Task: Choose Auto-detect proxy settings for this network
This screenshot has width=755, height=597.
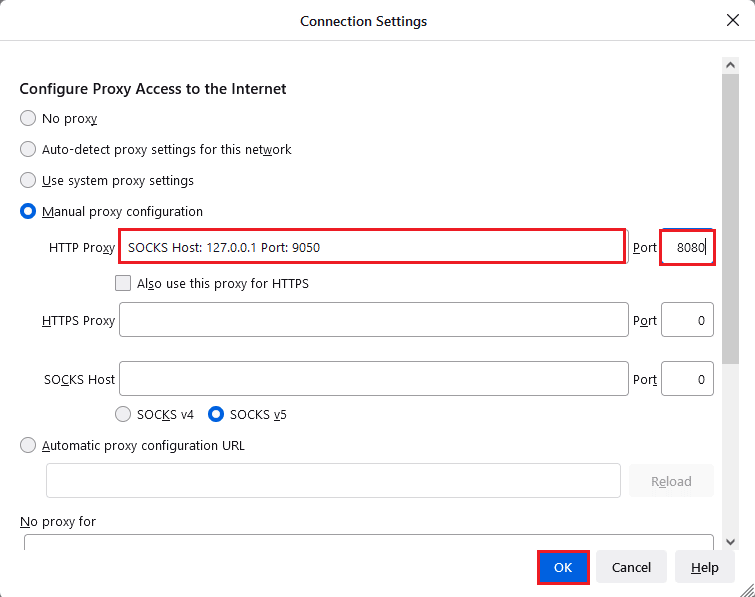Action: 28,149
